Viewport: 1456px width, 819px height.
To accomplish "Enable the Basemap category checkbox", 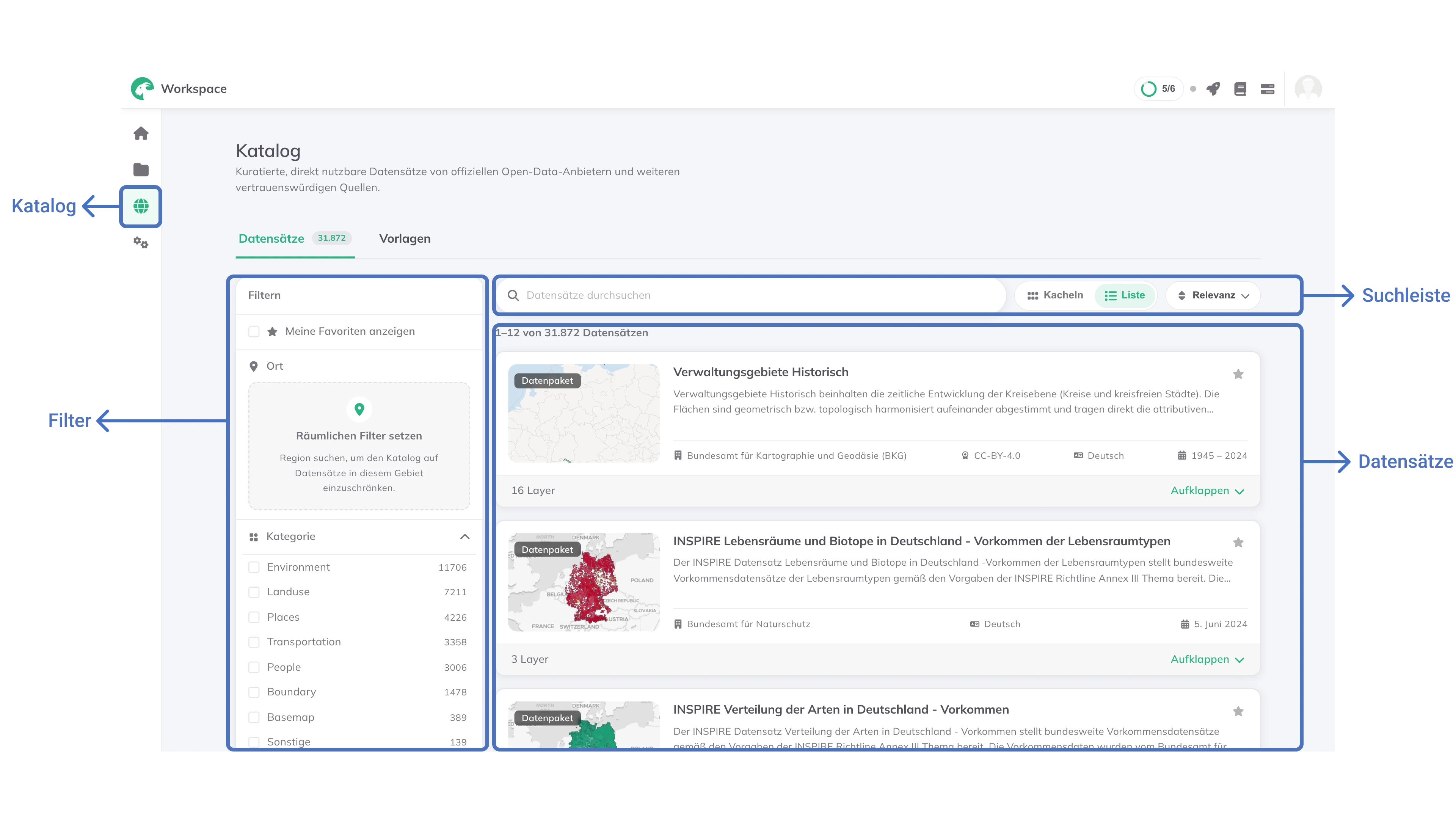I will coord(254,717).
